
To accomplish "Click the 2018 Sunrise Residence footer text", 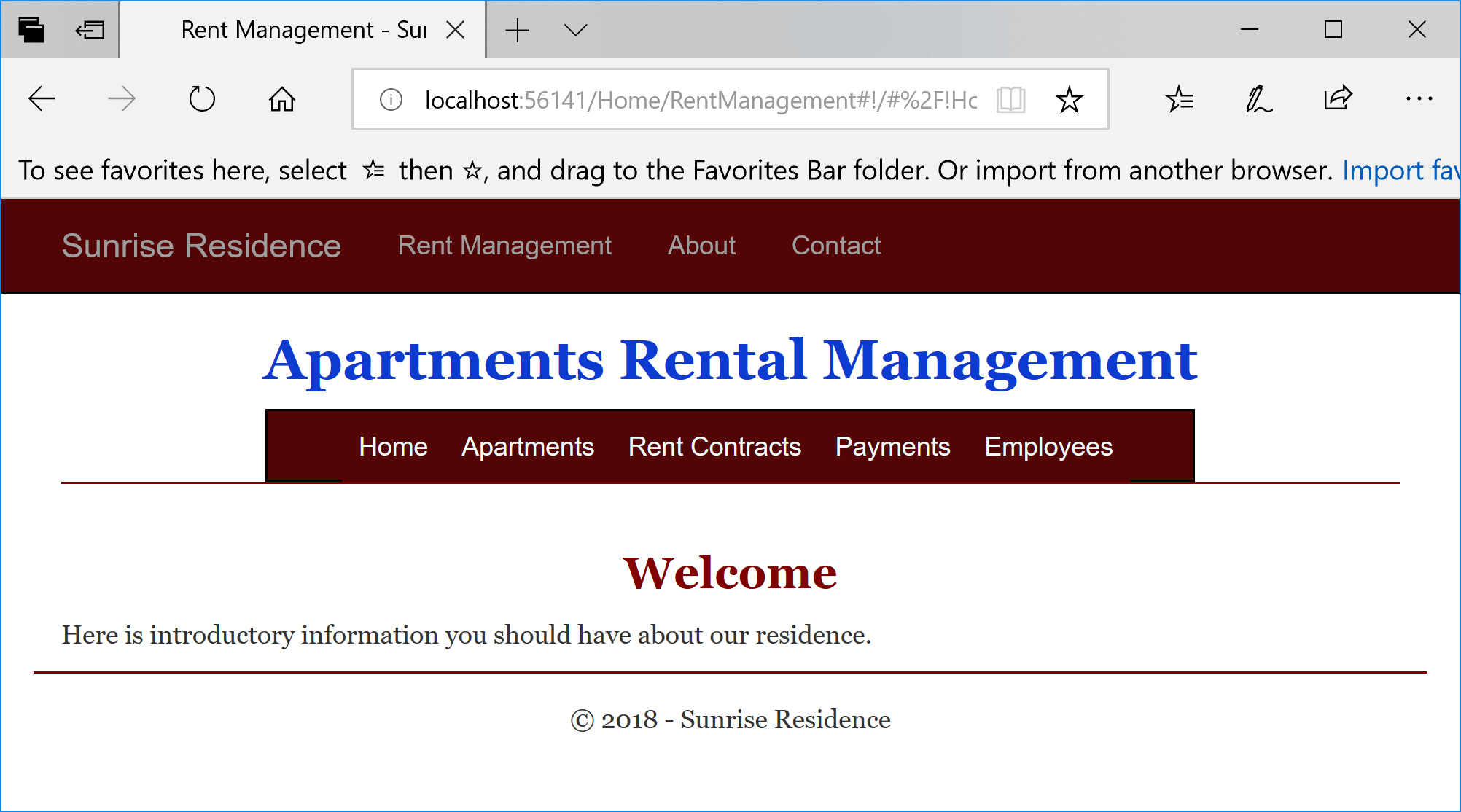I will (730, 719).
